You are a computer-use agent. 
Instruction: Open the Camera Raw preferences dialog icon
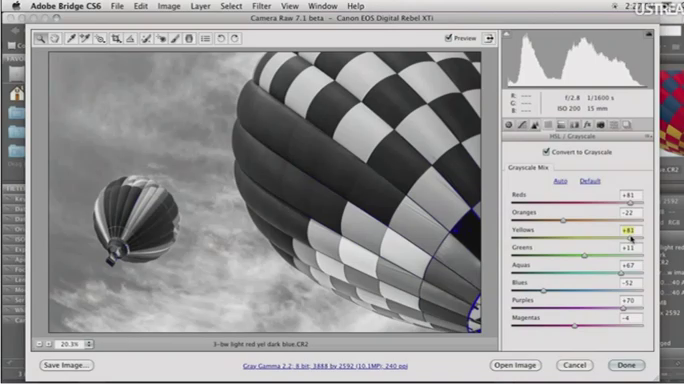pos(205,38)
